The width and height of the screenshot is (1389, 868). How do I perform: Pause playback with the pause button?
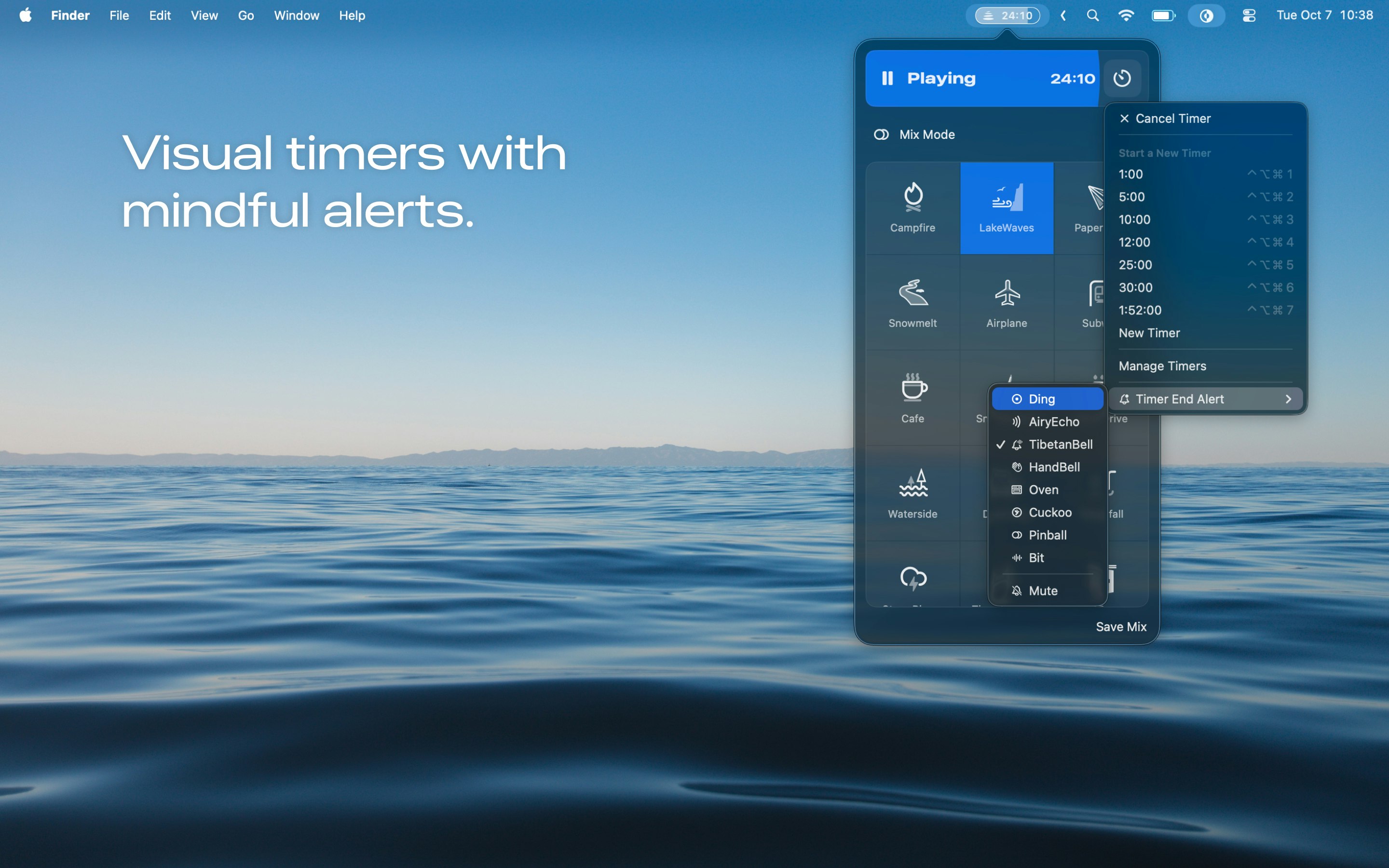887,78
